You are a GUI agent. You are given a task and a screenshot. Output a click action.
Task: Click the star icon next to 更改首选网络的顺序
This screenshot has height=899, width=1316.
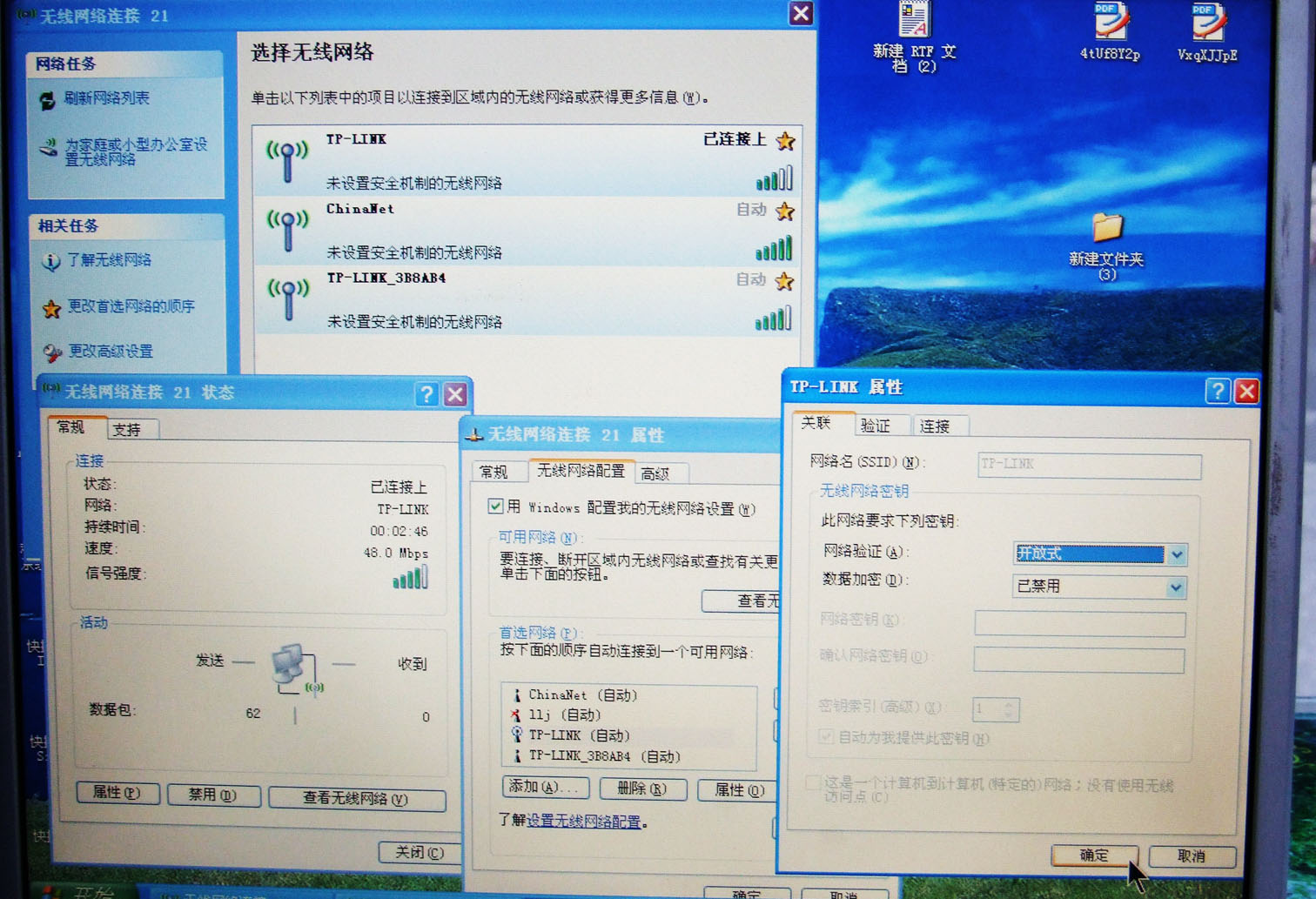[x=50, y=307]
